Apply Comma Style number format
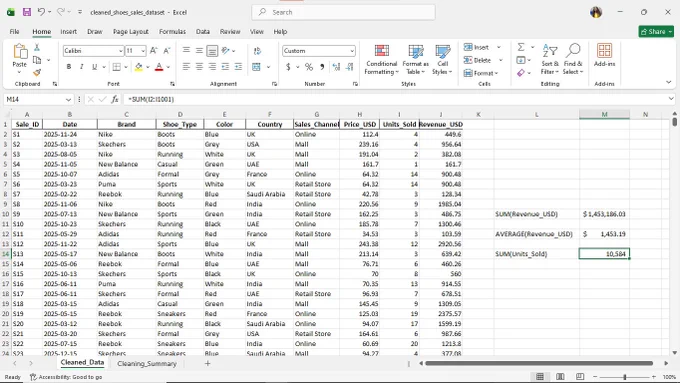Screen dimensions: 680x383 pos(322,67)
